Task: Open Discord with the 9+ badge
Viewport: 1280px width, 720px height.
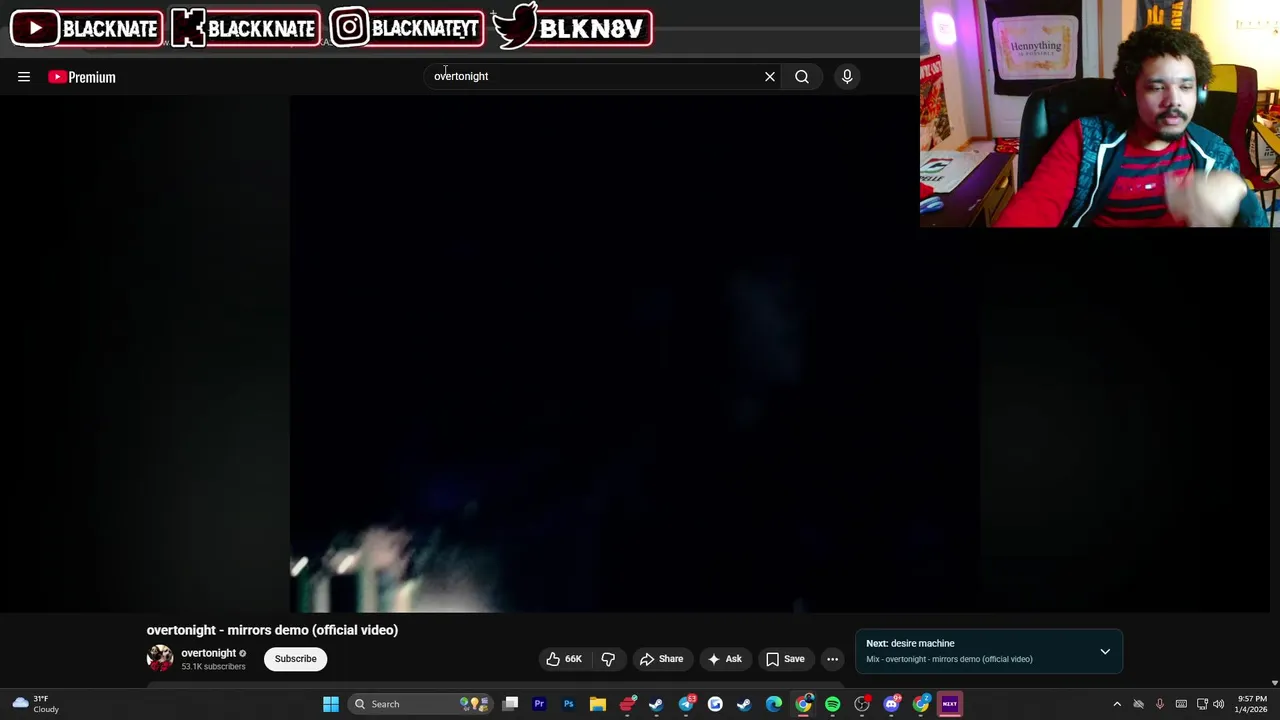Action: 892,704
